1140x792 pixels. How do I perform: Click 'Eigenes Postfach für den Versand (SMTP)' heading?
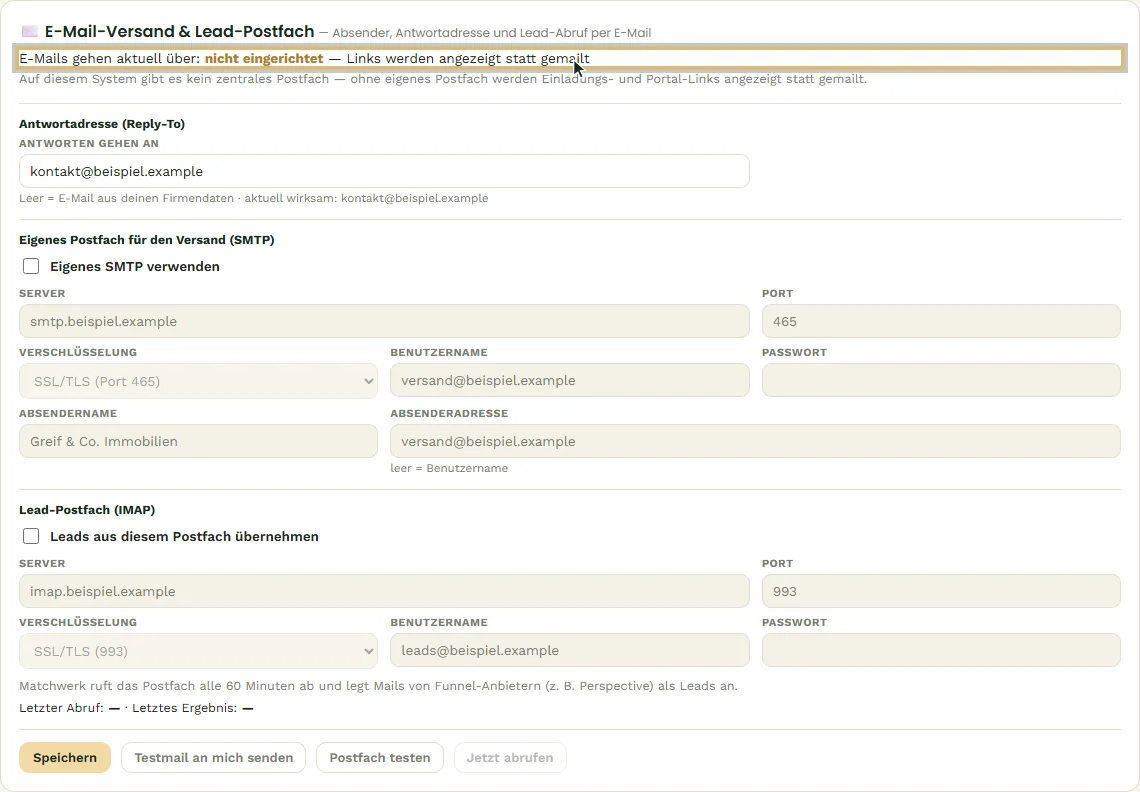pyautogui.click(x=147, y=240)
